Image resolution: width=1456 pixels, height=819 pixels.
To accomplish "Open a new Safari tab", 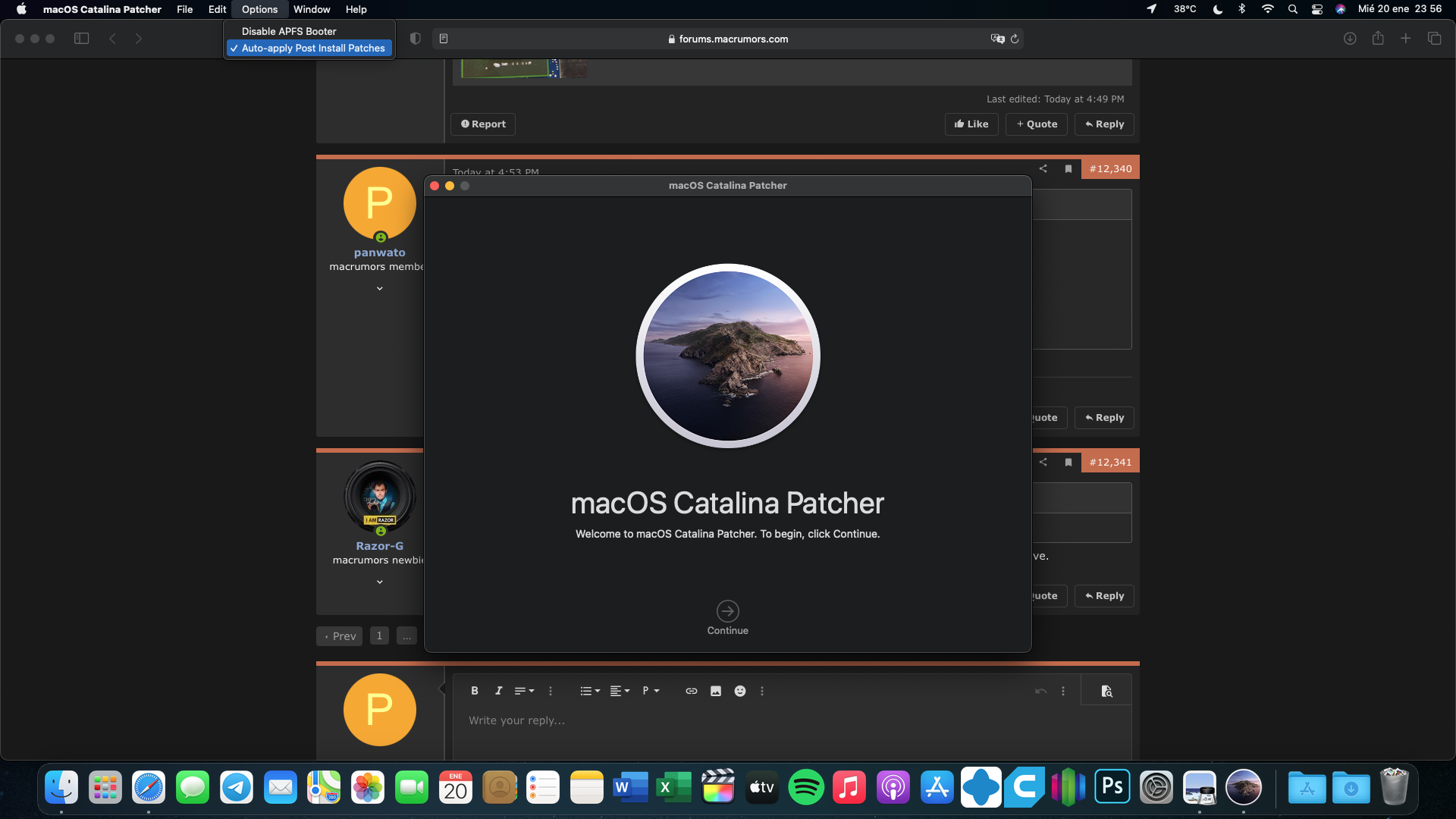I will point(1405,38).
